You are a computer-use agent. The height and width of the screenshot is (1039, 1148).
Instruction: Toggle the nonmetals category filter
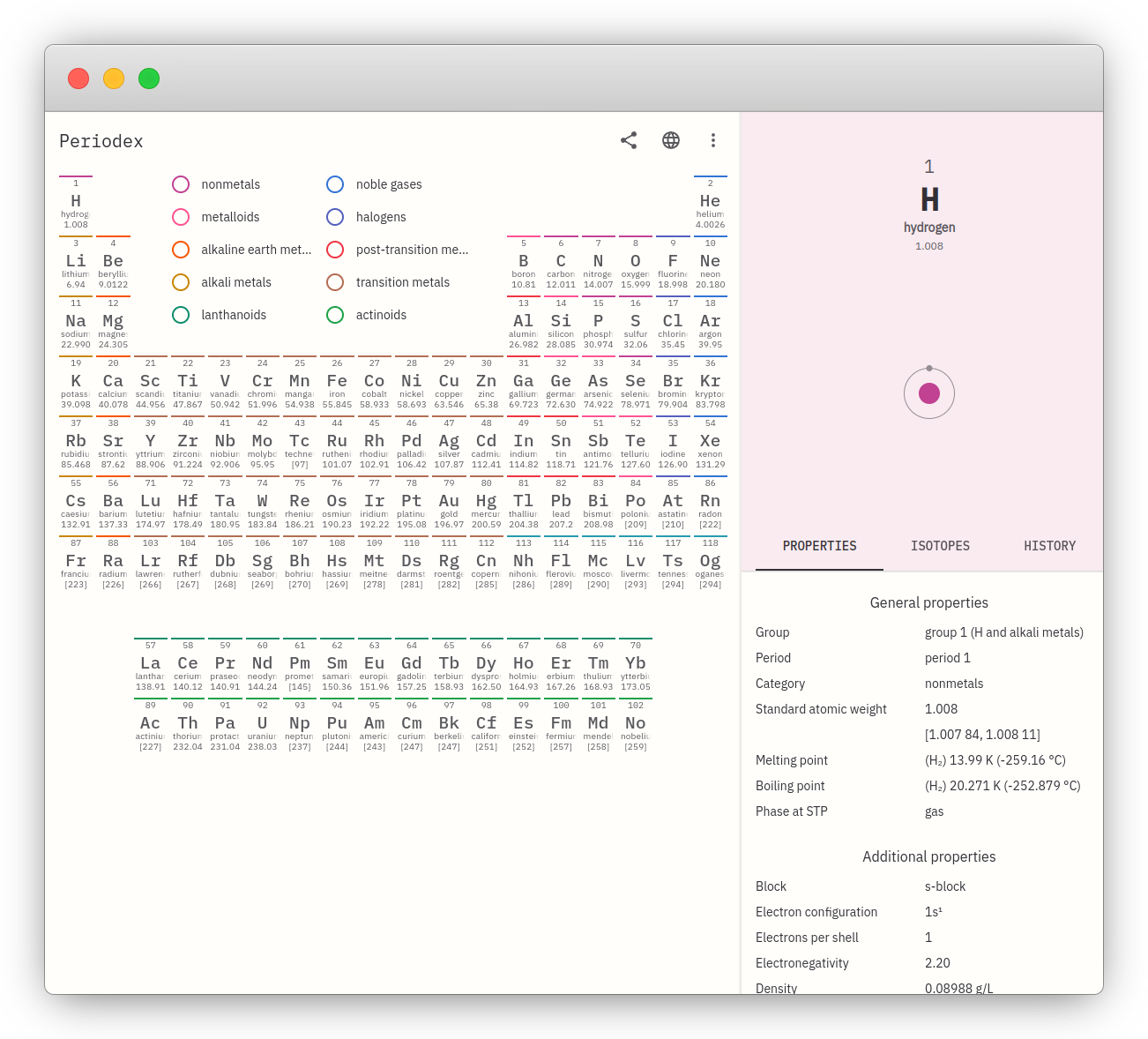pos(181,184)
